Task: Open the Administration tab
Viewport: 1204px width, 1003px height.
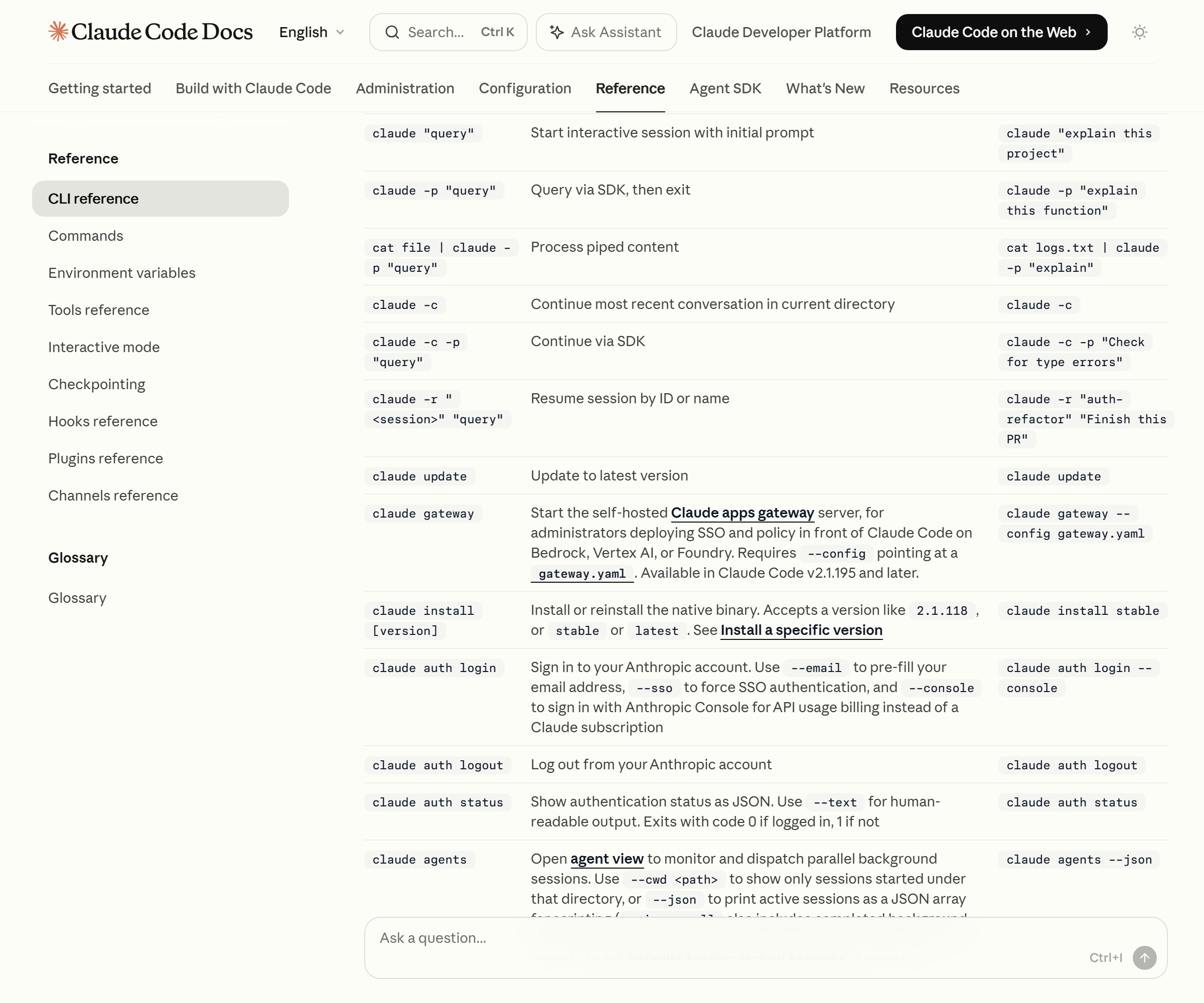Action: 405,88
